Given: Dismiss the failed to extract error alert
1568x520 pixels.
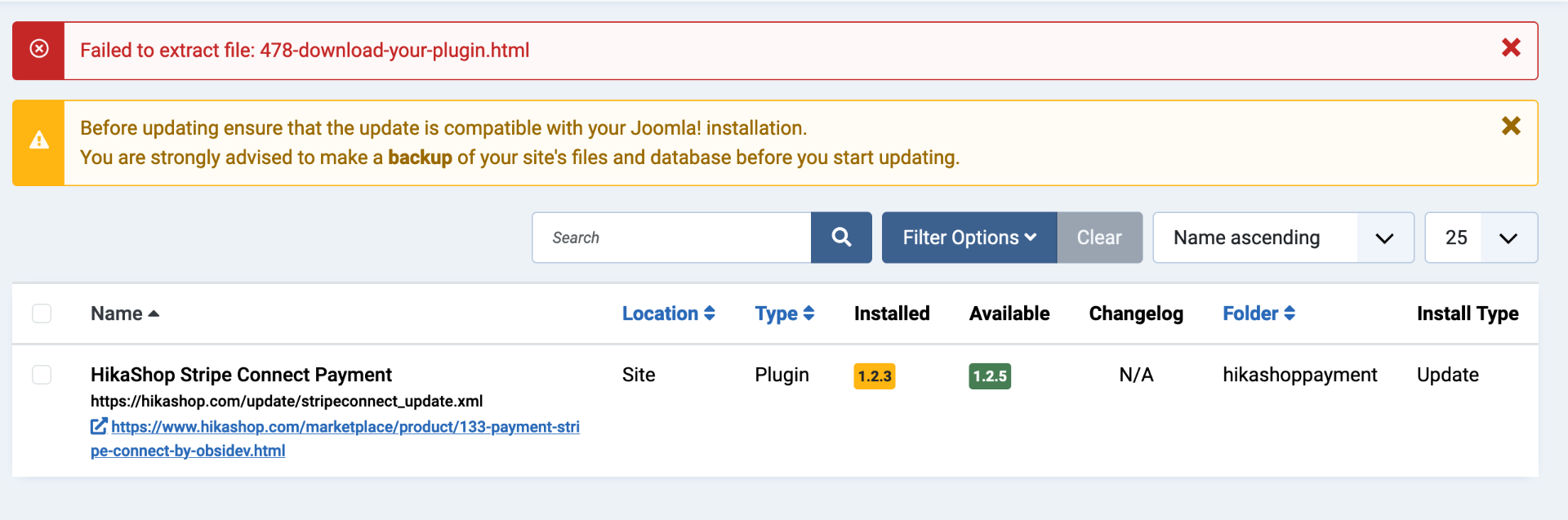Looking at the screenshot, I should tap(1511, 48).
